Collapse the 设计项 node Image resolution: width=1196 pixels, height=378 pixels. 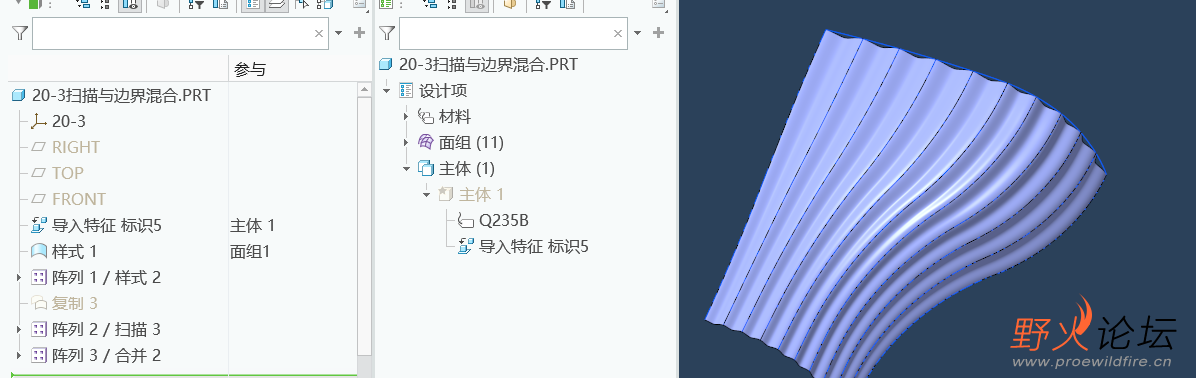(x=387, y=91)
